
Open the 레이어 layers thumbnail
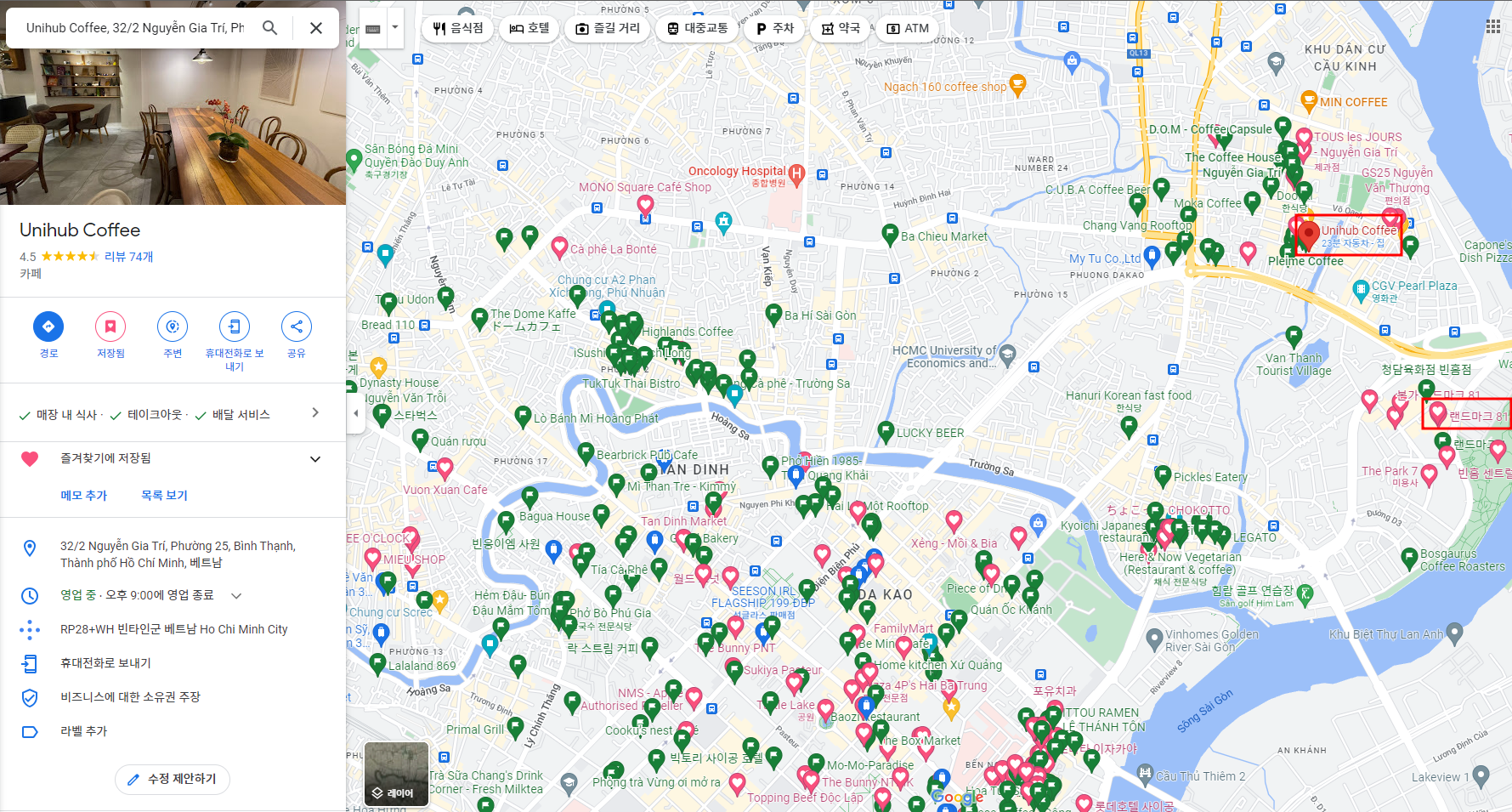coord(397,774)
